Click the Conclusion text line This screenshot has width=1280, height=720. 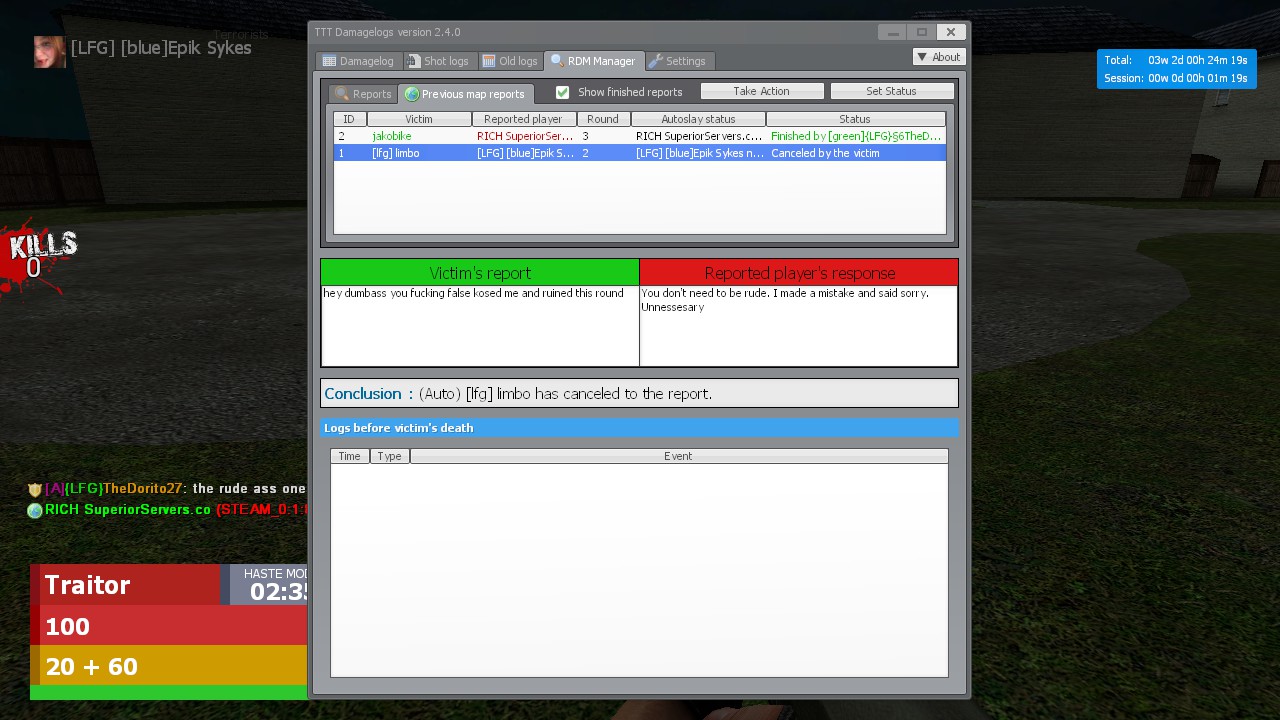pyautogui.click(x=639, y=393)
